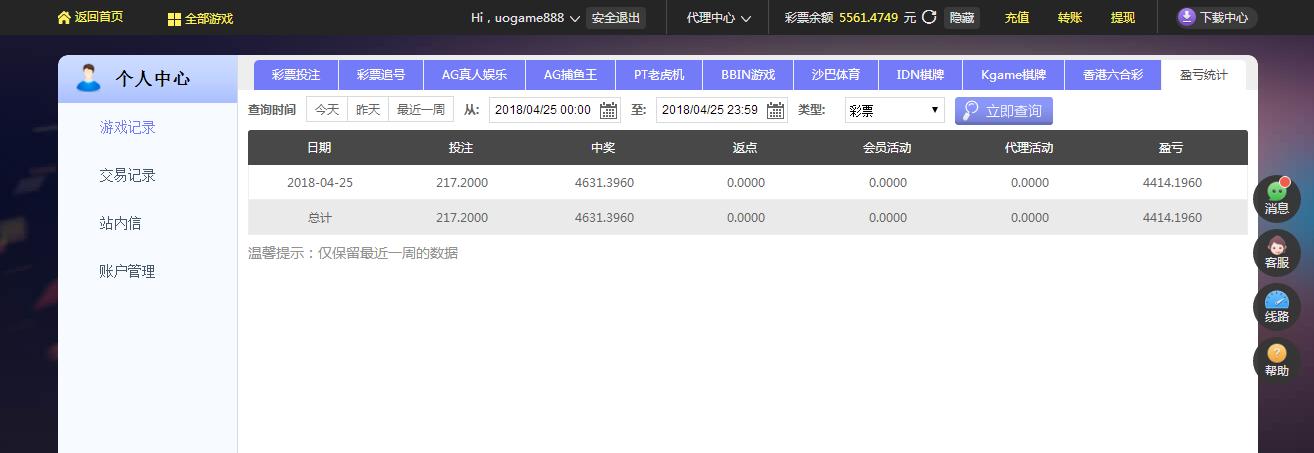
Task: Switch to 沙巴体育 tab
Action: [x=835, y=75]
